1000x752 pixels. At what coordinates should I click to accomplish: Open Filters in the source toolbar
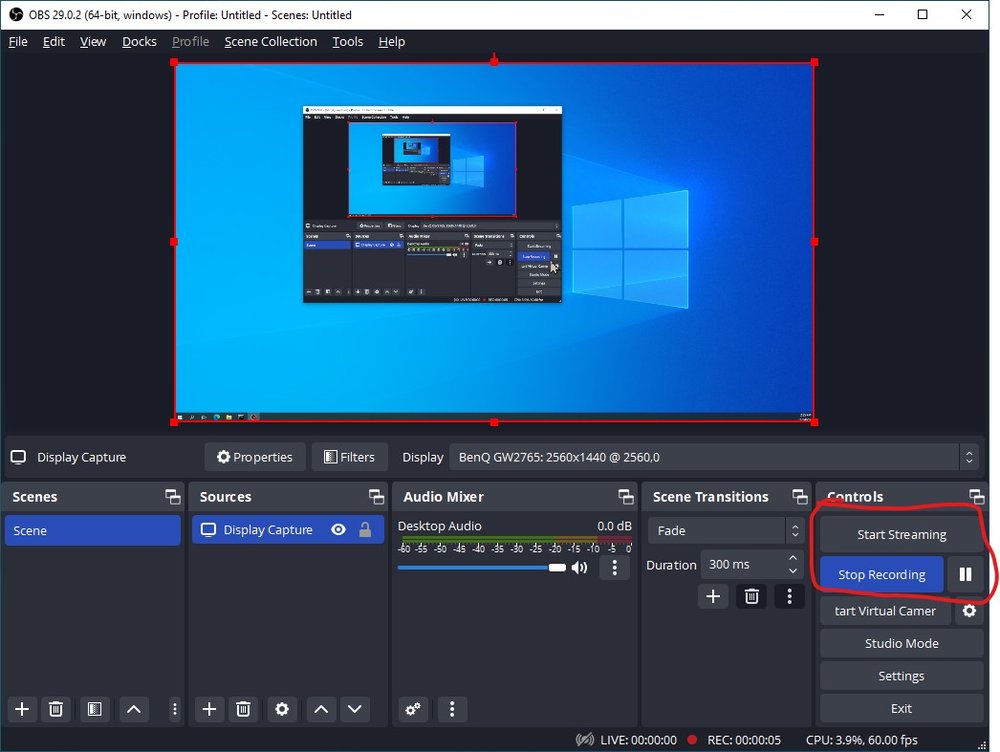[x=349, y=457]
